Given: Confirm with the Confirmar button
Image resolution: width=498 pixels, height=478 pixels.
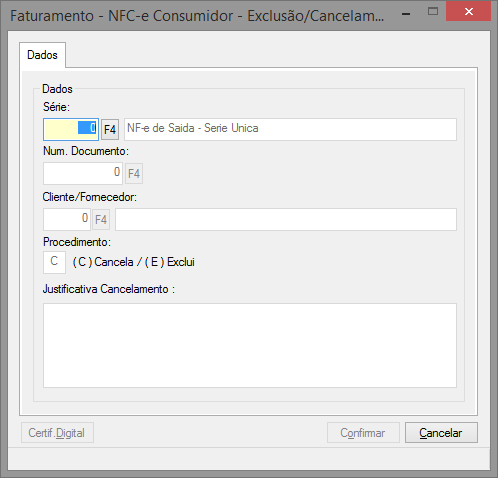Looking at the screenshot, I should [363, 433].
